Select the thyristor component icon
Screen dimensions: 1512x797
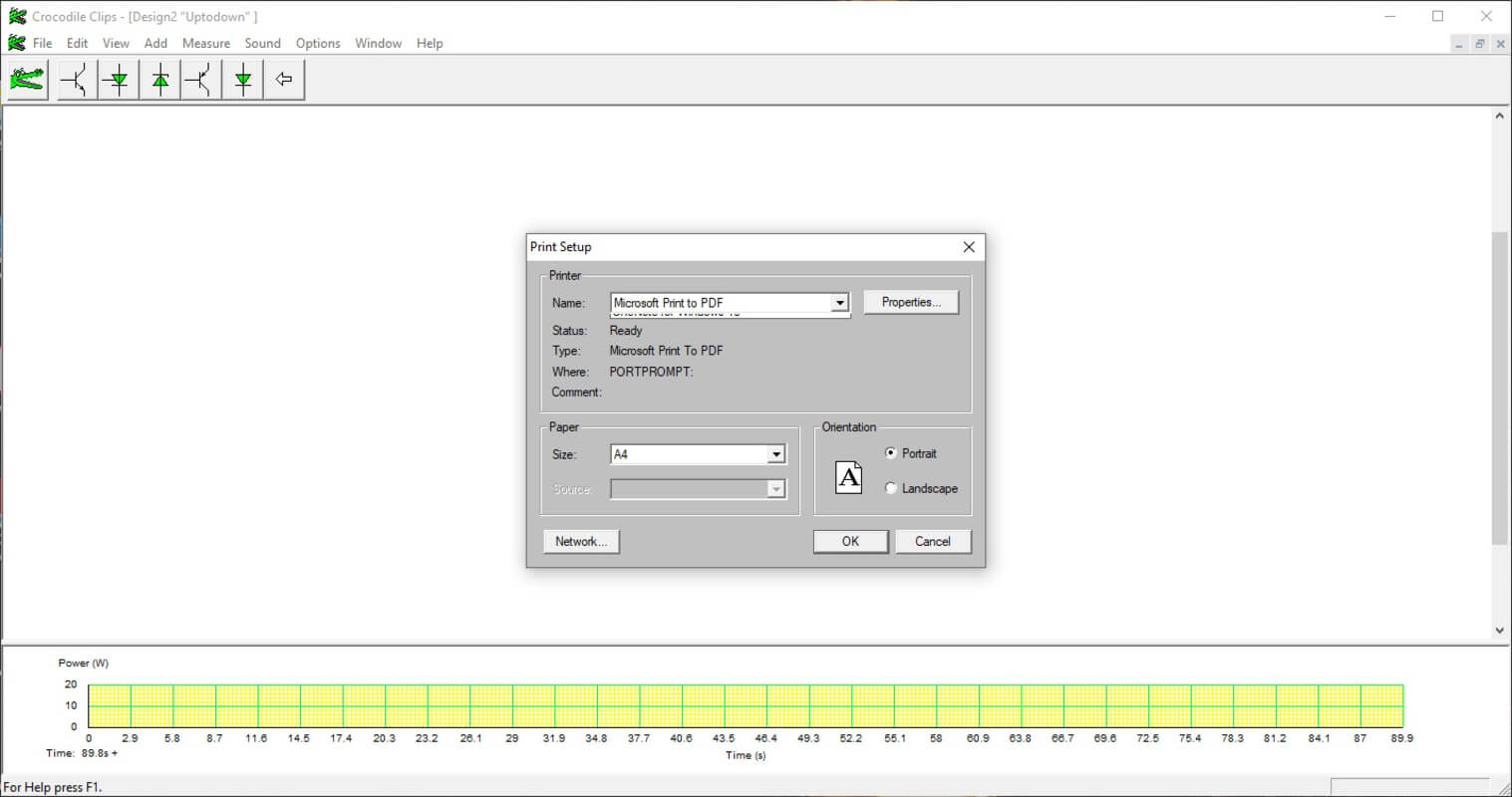pyautogui.click(x=119, y=80)
